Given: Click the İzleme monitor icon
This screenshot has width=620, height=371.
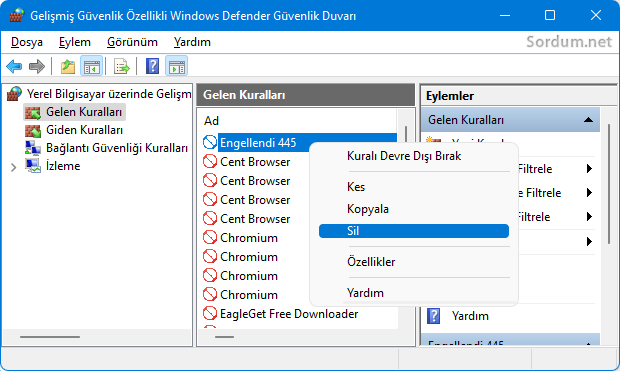Looking at the screenshot, I should click(33, 166).
